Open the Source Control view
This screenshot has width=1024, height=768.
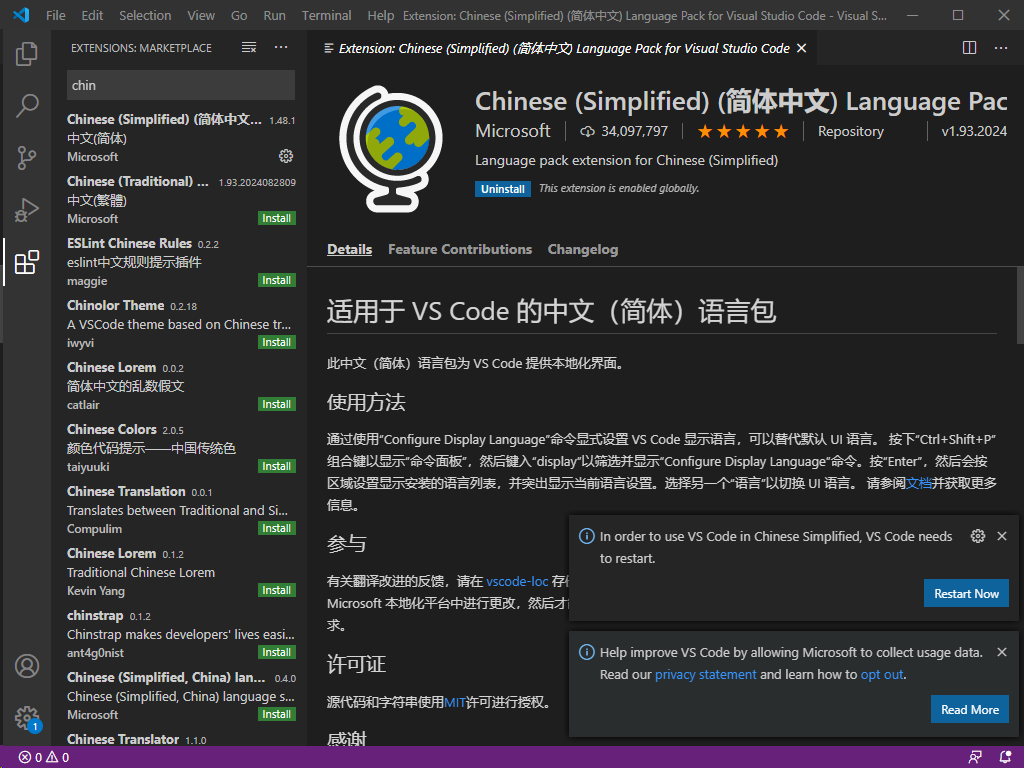pyautogui.click(x=27, y=157)
